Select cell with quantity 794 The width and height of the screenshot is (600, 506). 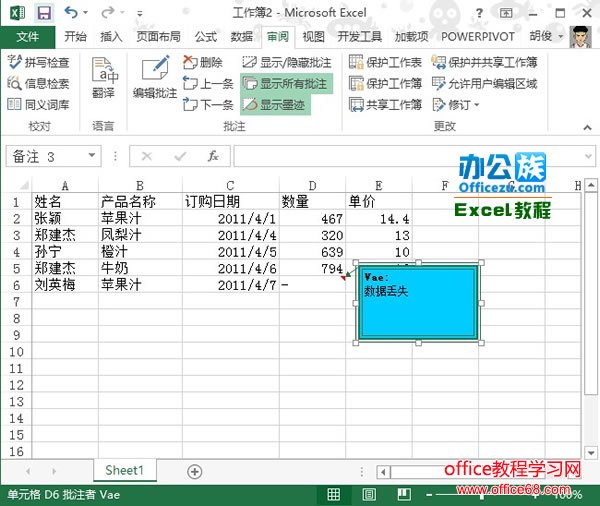[x=312, y=268]
